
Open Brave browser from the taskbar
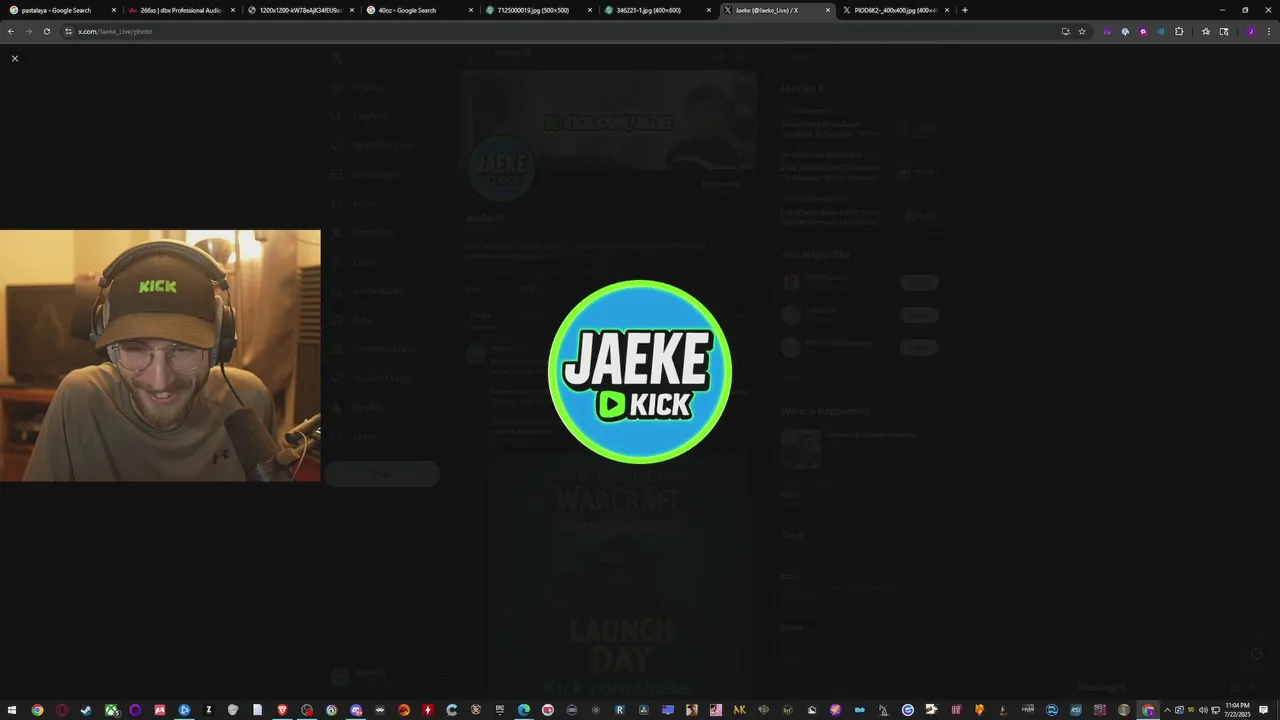pyautogui.click(x=282, y=710)
